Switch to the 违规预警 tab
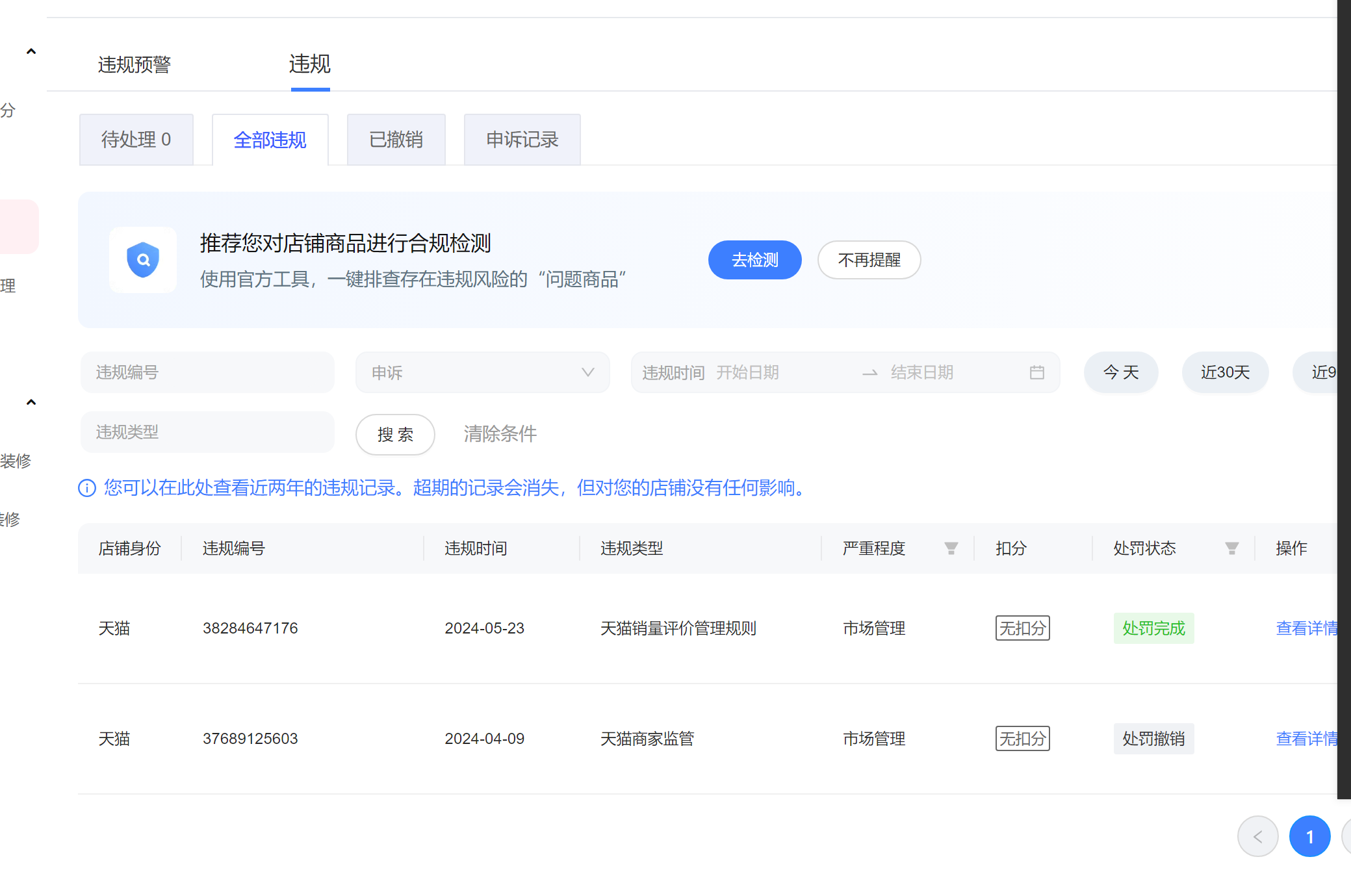The width and height of the screenshot is (1351, 896). (135, 64)
